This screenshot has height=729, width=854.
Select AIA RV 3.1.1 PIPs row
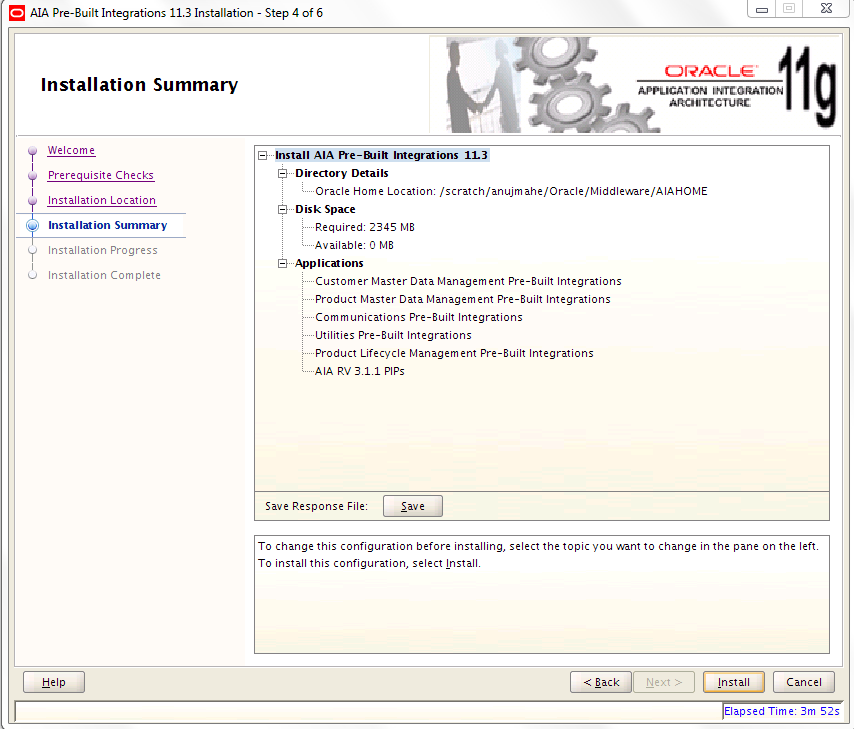(x=360, y=371)
